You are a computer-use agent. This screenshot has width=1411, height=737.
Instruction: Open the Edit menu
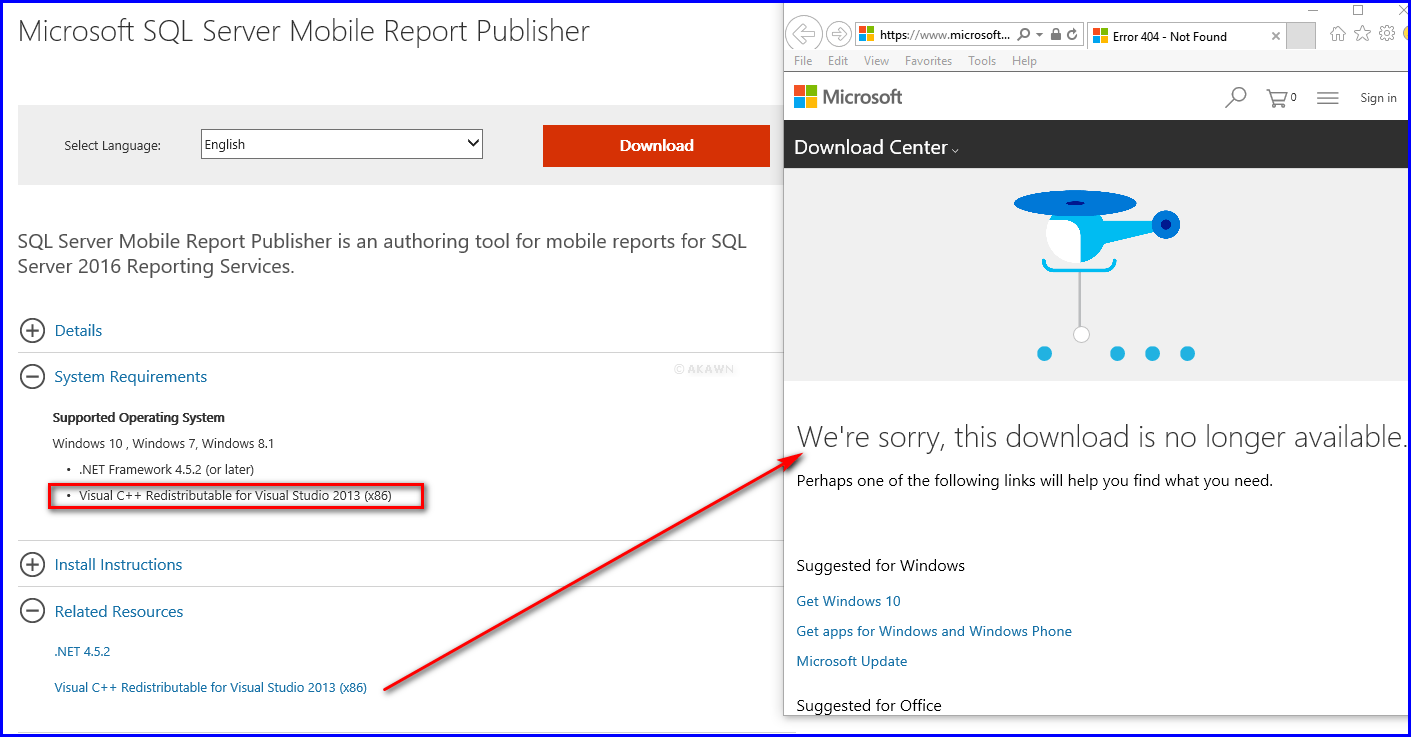click(x=838, y=61)
